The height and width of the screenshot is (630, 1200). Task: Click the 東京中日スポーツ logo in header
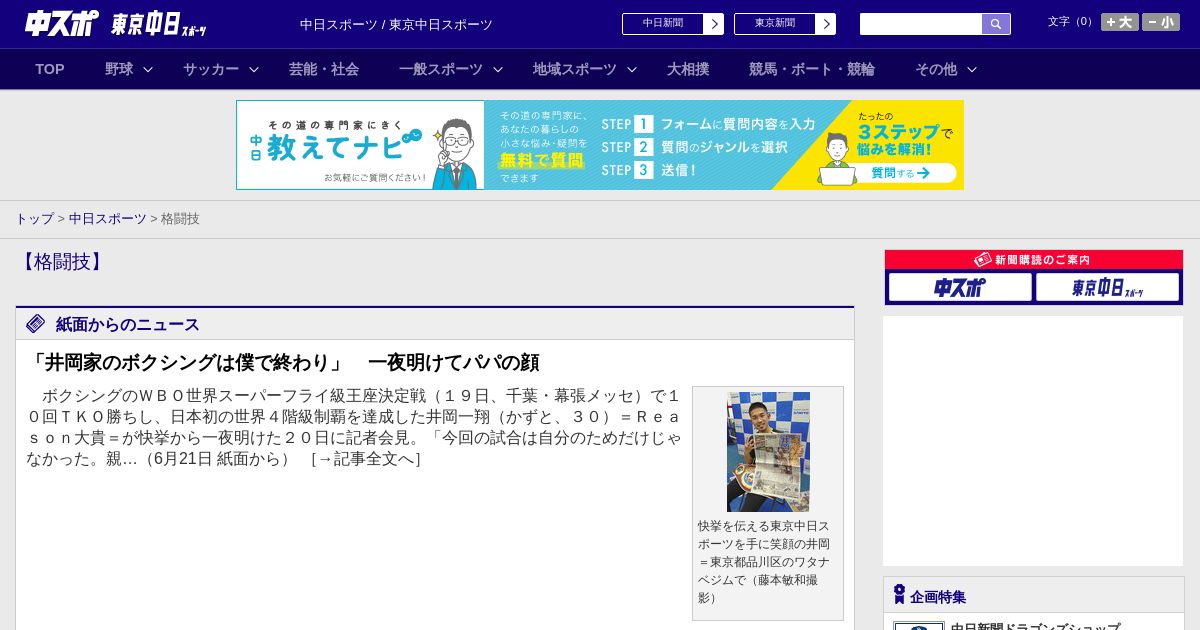[159, 24]
